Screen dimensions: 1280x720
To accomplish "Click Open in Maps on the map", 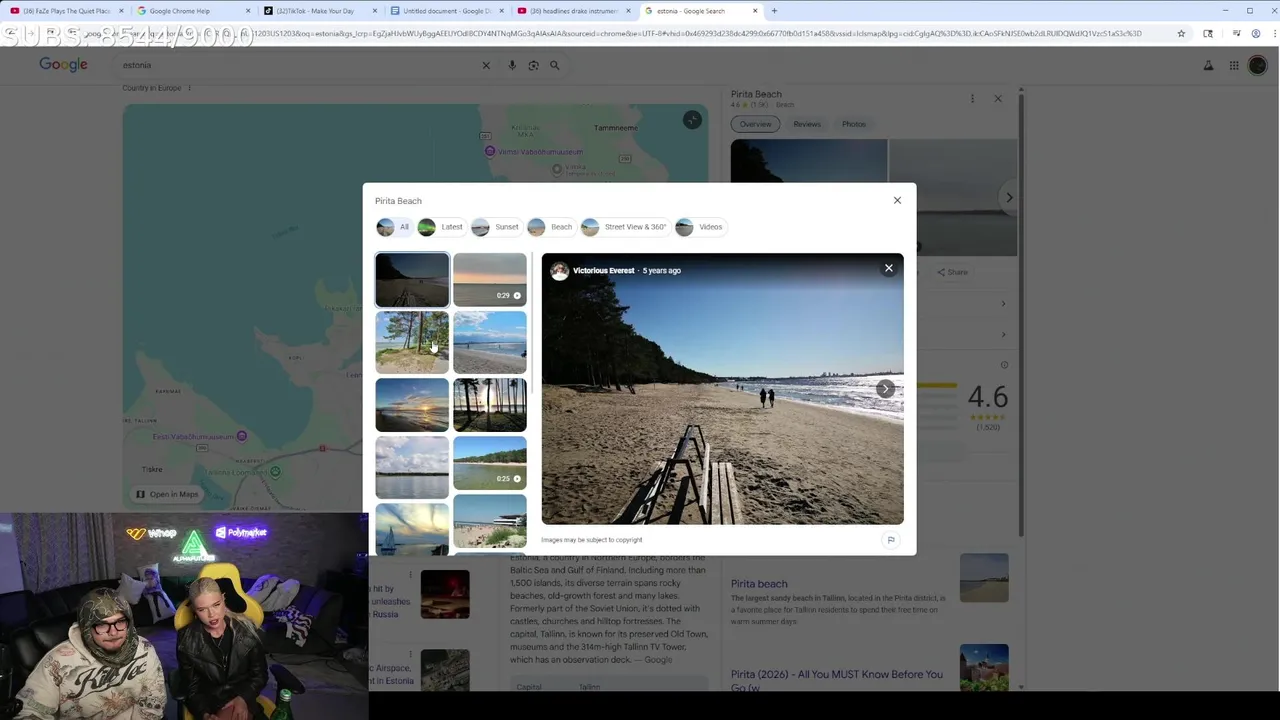I will click(x=166, y=494).
